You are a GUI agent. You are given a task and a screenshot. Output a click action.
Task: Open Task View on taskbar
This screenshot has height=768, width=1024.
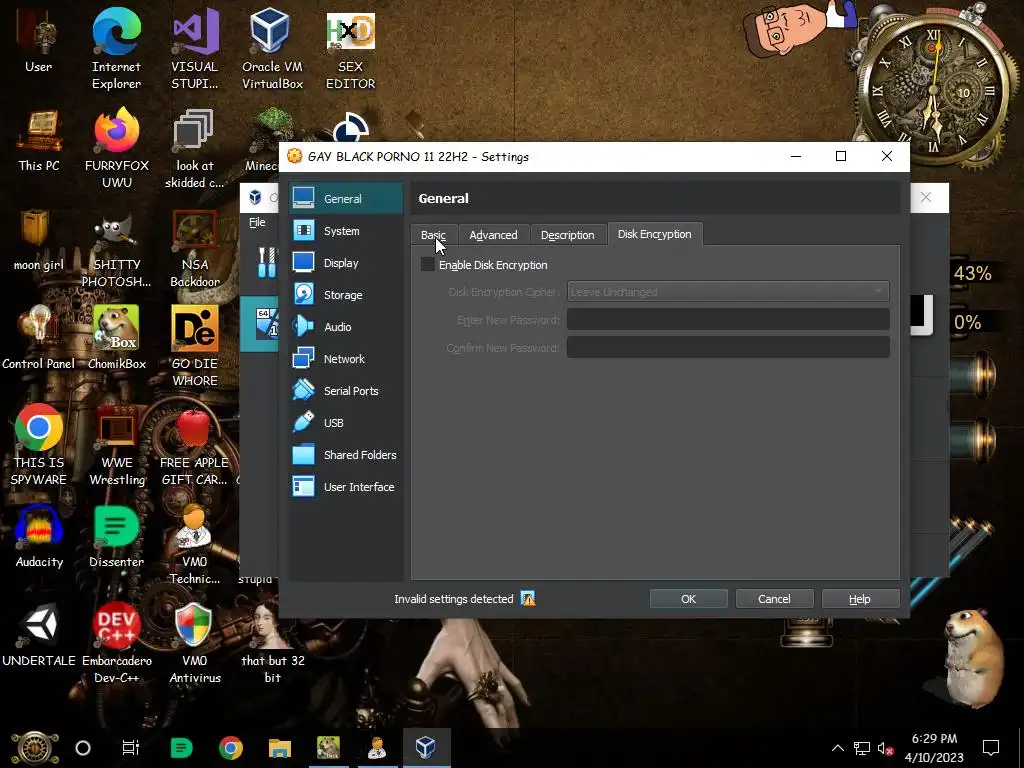pyautogui.click(x=131, y=748)
